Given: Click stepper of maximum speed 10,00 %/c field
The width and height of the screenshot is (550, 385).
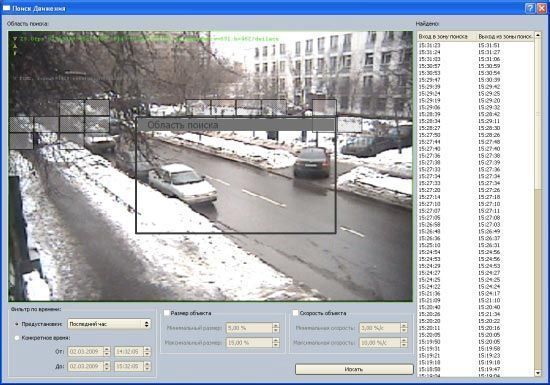Looking at the screenshot, I should click(404, 343).
